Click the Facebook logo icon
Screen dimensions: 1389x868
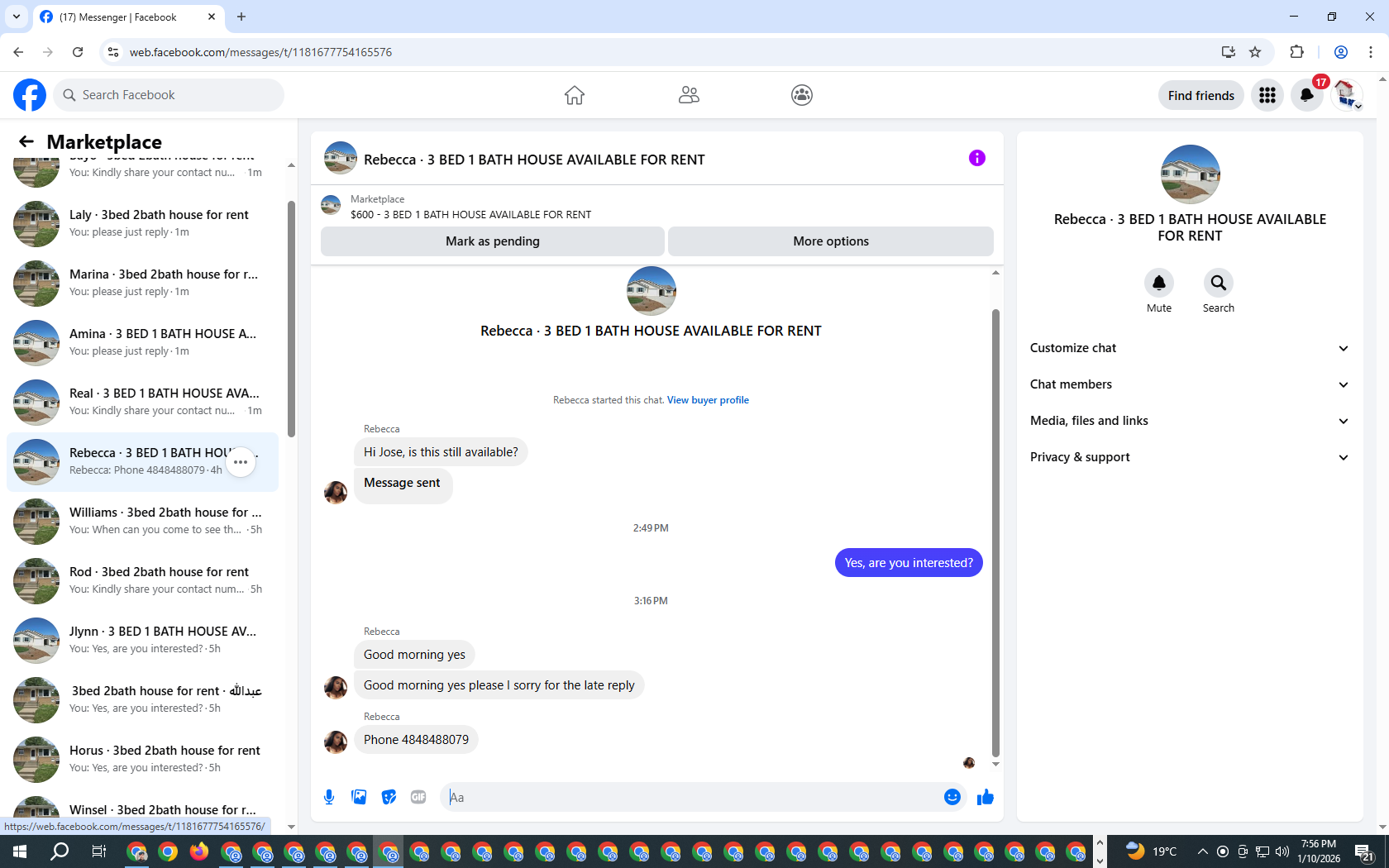coord(30,95)
